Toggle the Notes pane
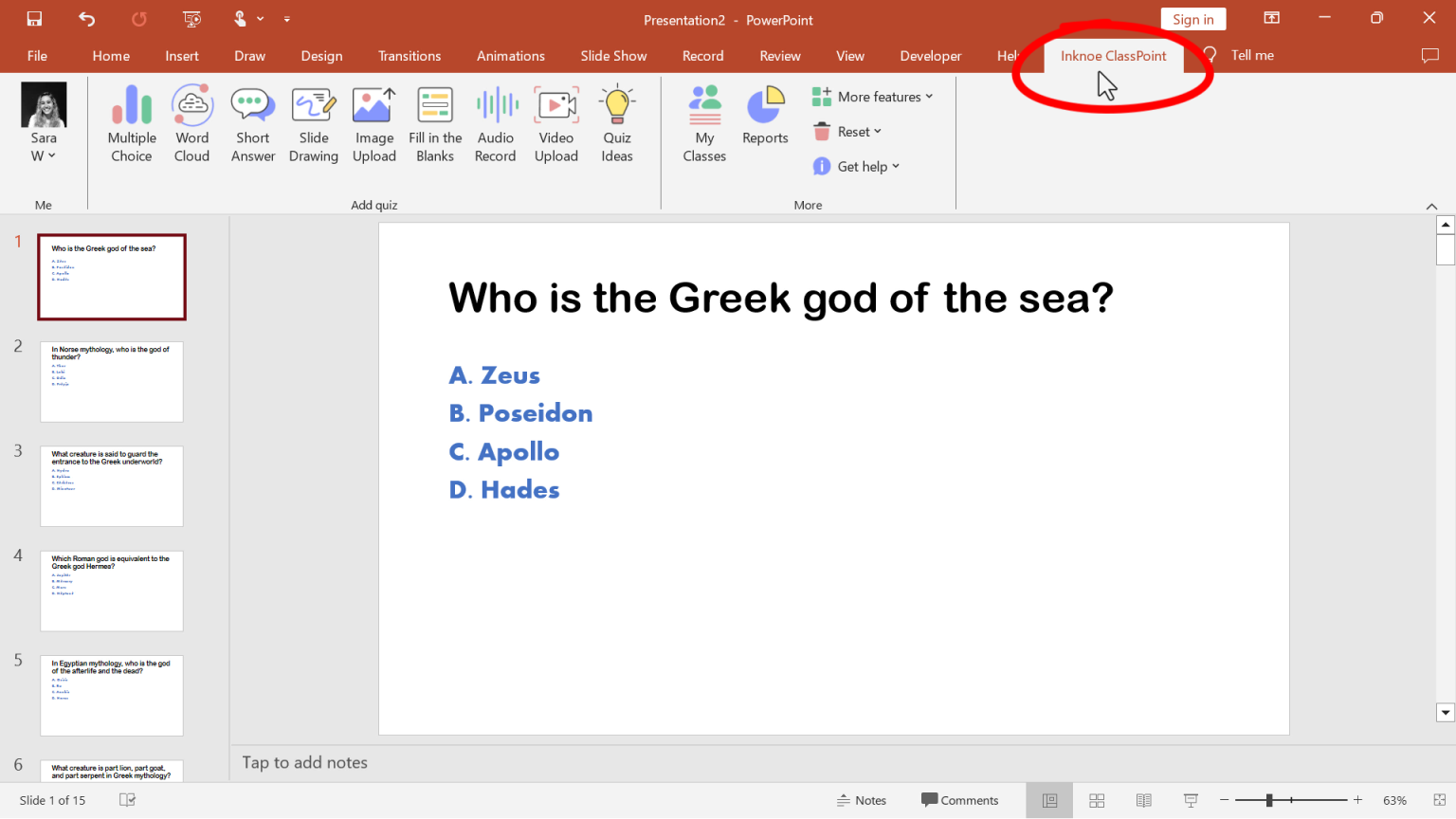 [x=861, y=799]
